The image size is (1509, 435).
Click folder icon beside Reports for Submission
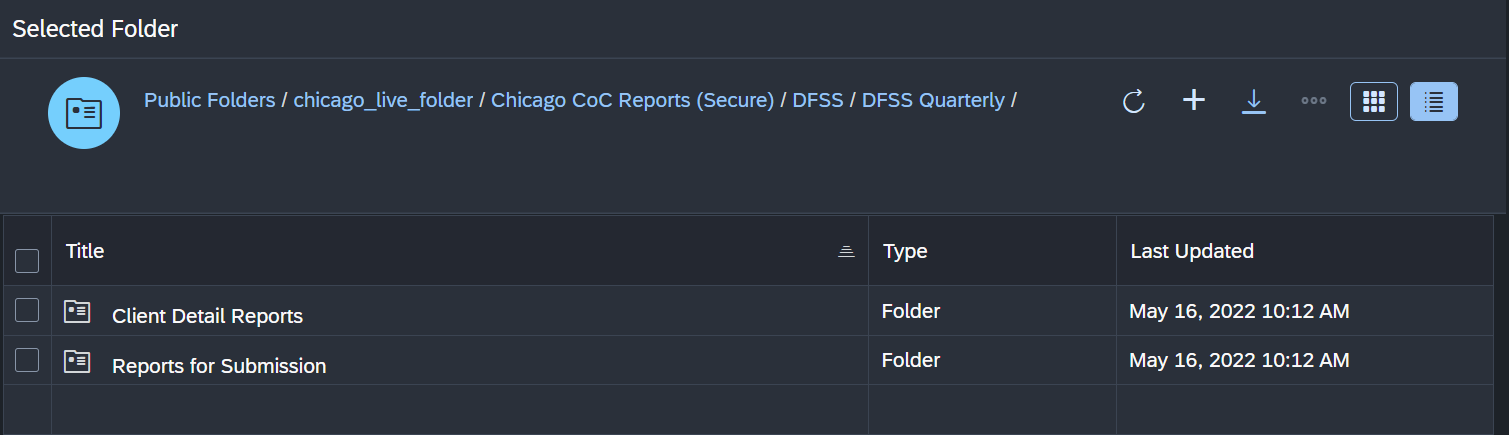tap(77, 362)
